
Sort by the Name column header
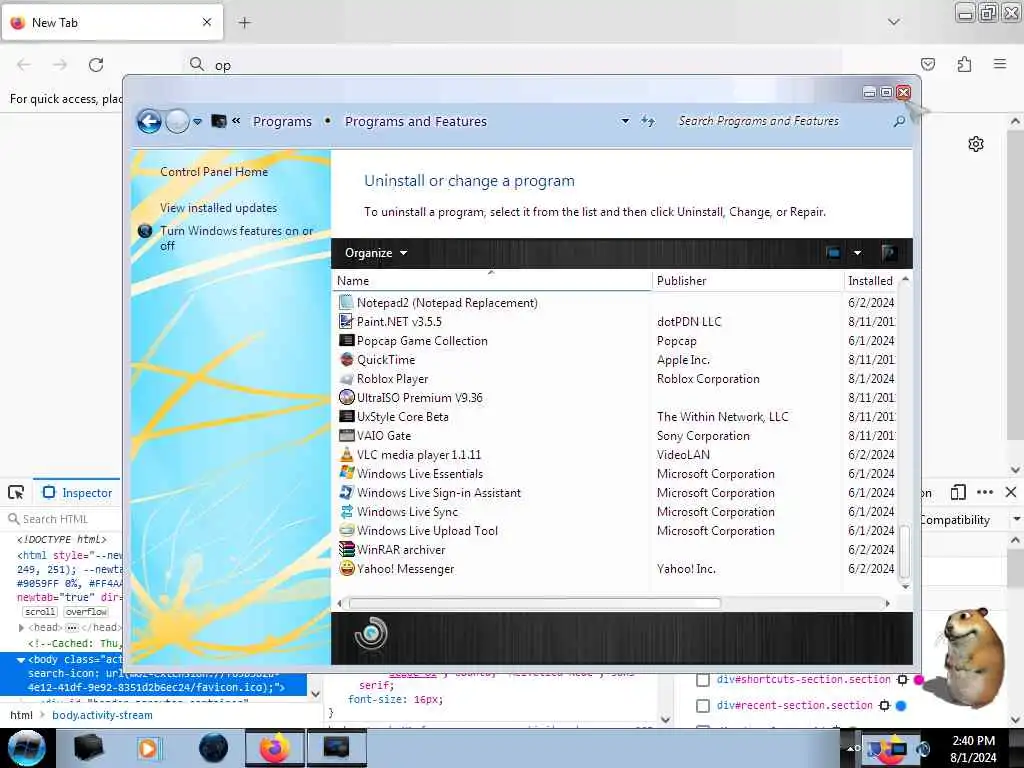tap(492, 281)
